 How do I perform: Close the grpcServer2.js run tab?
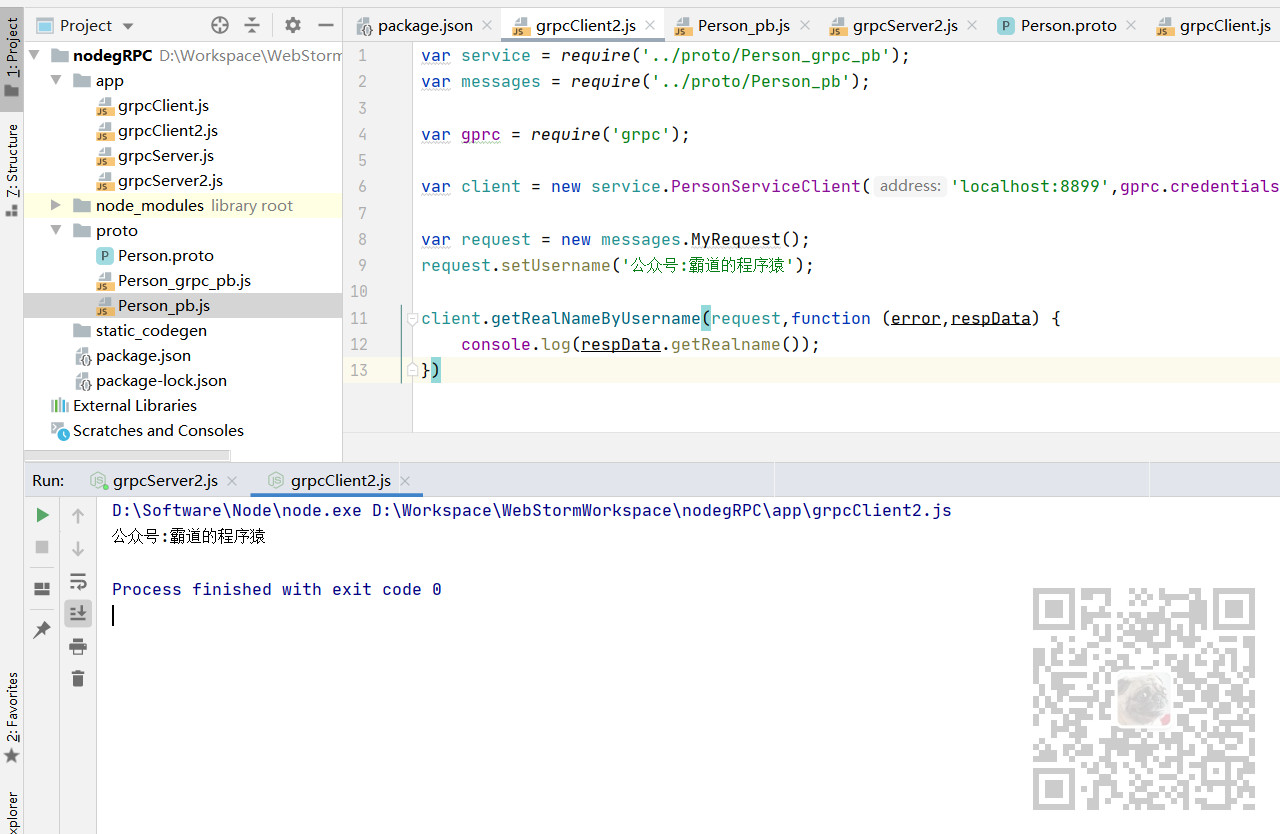pyautogui.click(x=231, y=481)
